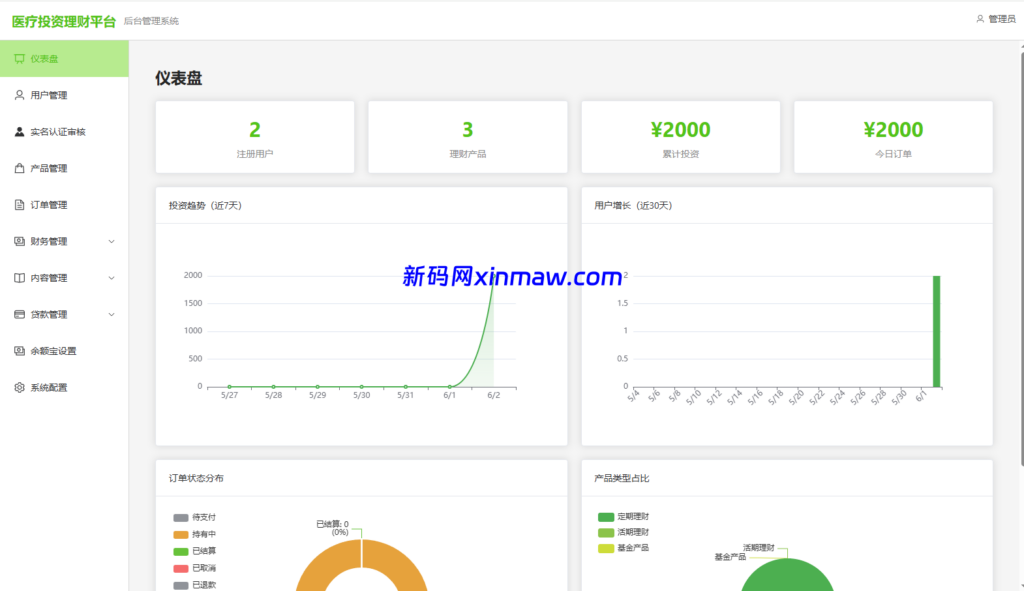Click the 订单管理 document icon
Viewport: 1024px width, 591px height.
(x=20, y=205)
